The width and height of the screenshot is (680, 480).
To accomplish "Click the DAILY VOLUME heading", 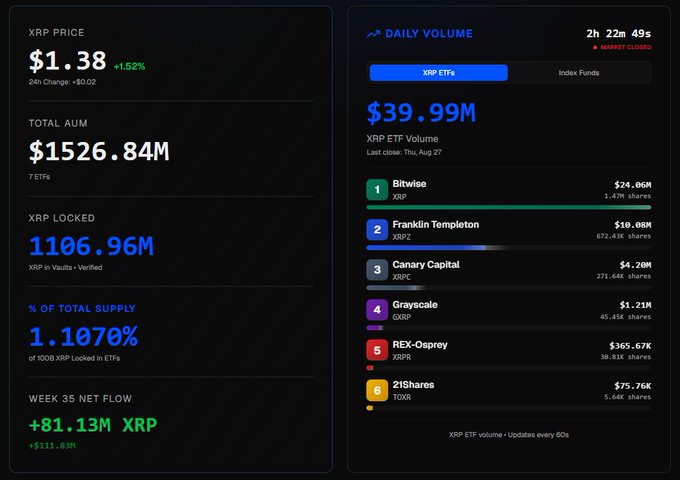I will [429, 34].
